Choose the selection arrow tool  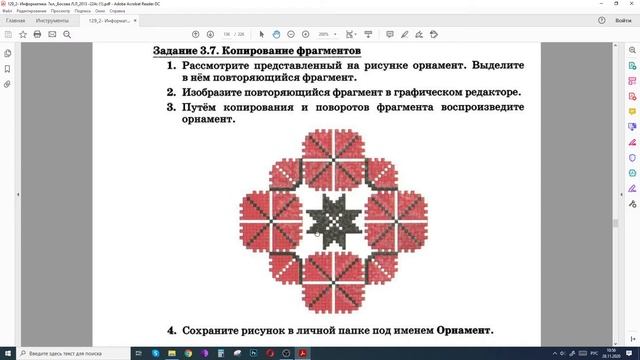point(262,35)
